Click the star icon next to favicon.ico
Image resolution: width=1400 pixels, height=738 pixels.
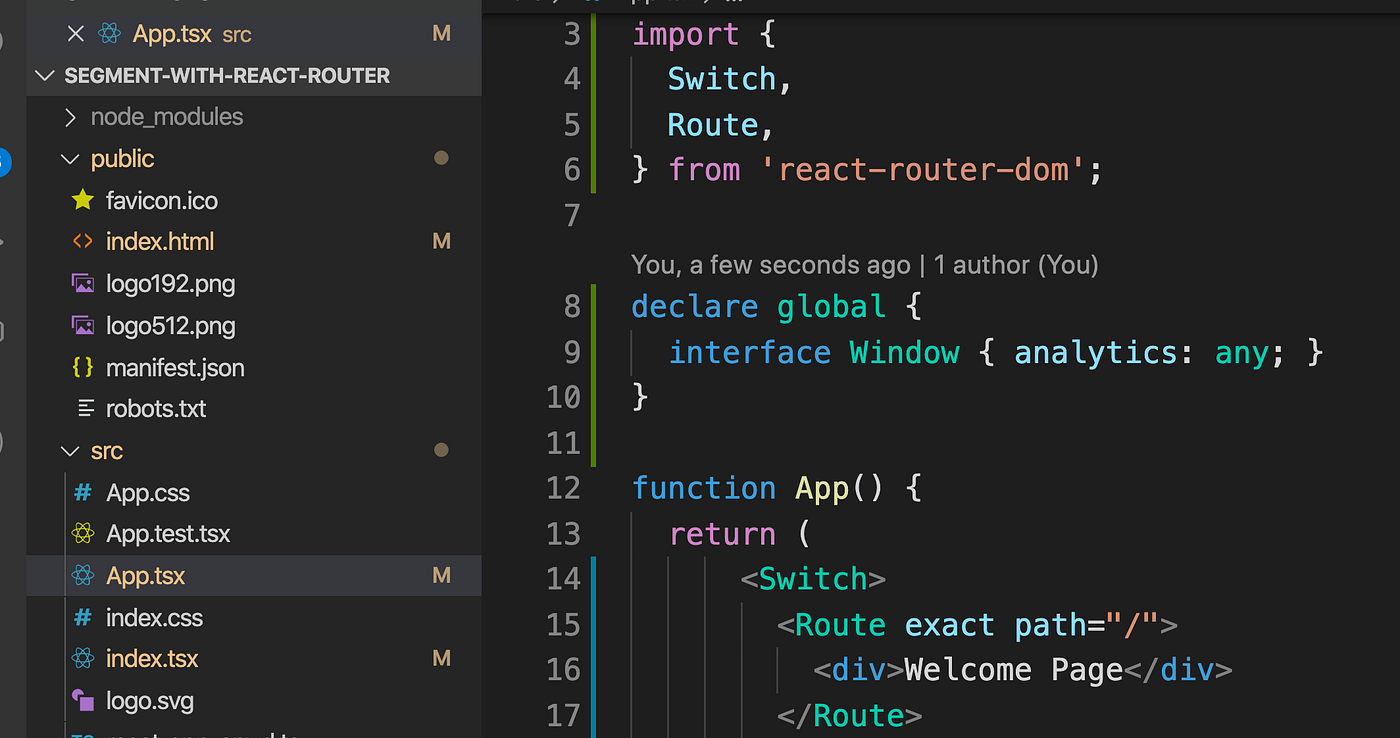82,200
